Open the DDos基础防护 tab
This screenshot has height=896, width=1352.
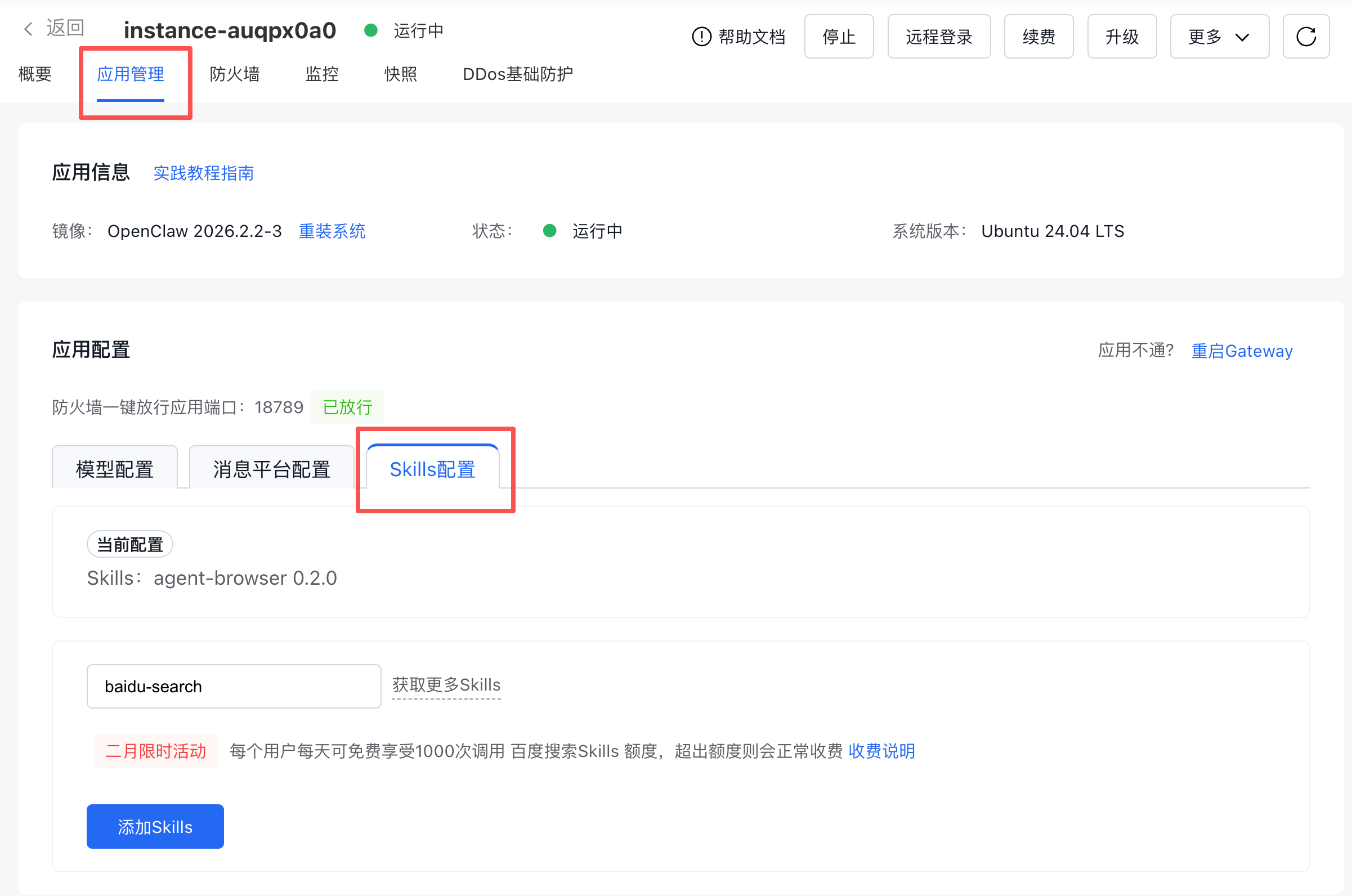pyautogui.click(x=517, y=74)
